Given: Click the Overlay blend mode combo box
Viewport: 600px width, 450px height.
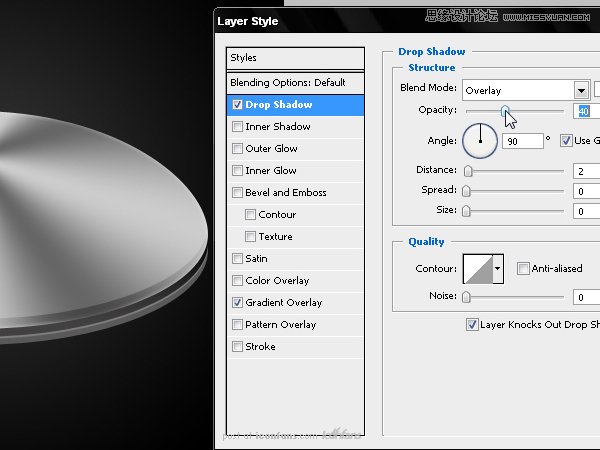Looking at the screenshot, I should tap(526, 91).
